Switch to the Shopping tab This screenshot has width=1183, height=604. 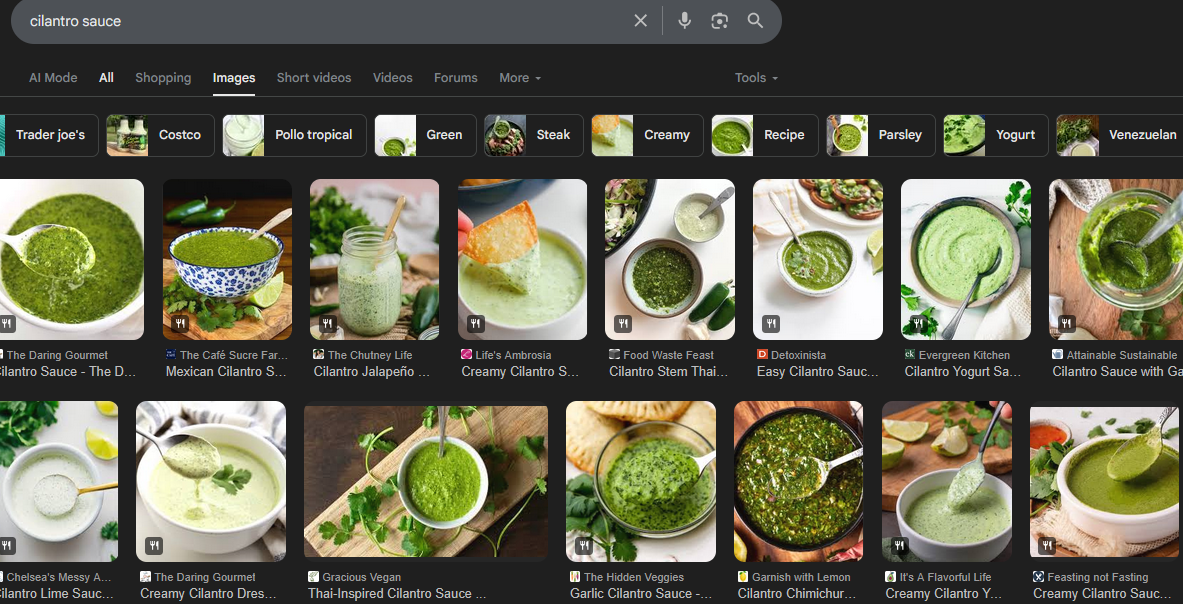pos(163,78)
